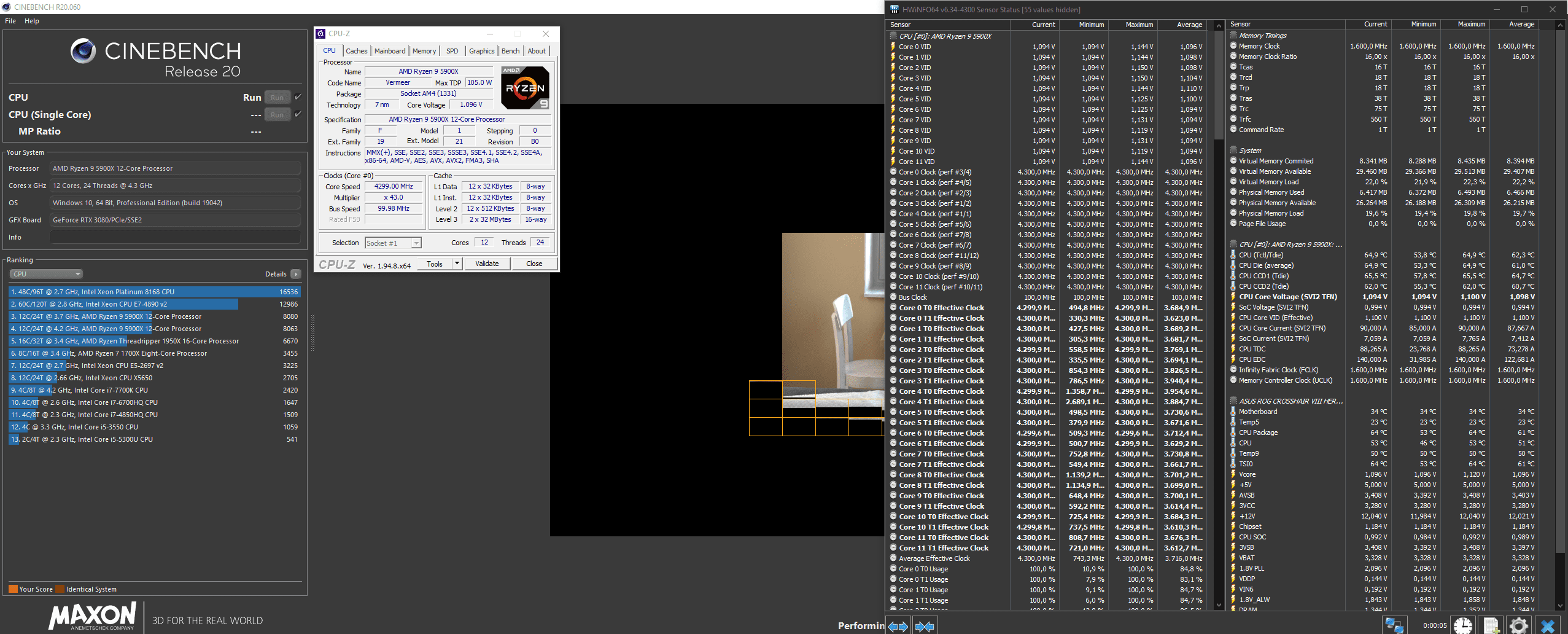
Task: Click the left pane Sensor column header
Action: coord(948,25)
